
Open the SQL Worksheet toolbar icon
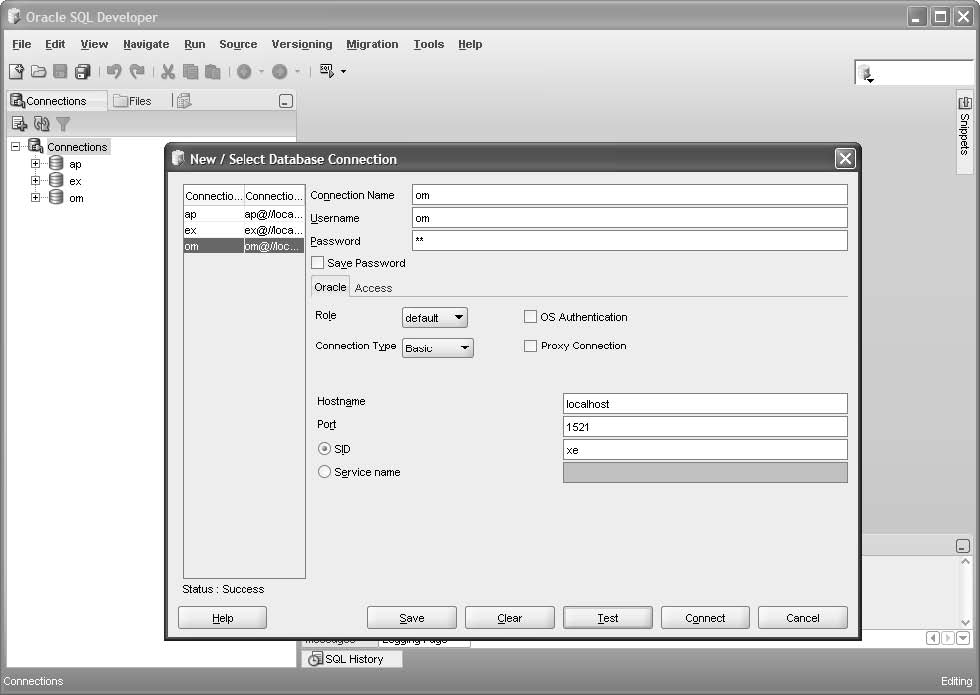tap(327, 71)
